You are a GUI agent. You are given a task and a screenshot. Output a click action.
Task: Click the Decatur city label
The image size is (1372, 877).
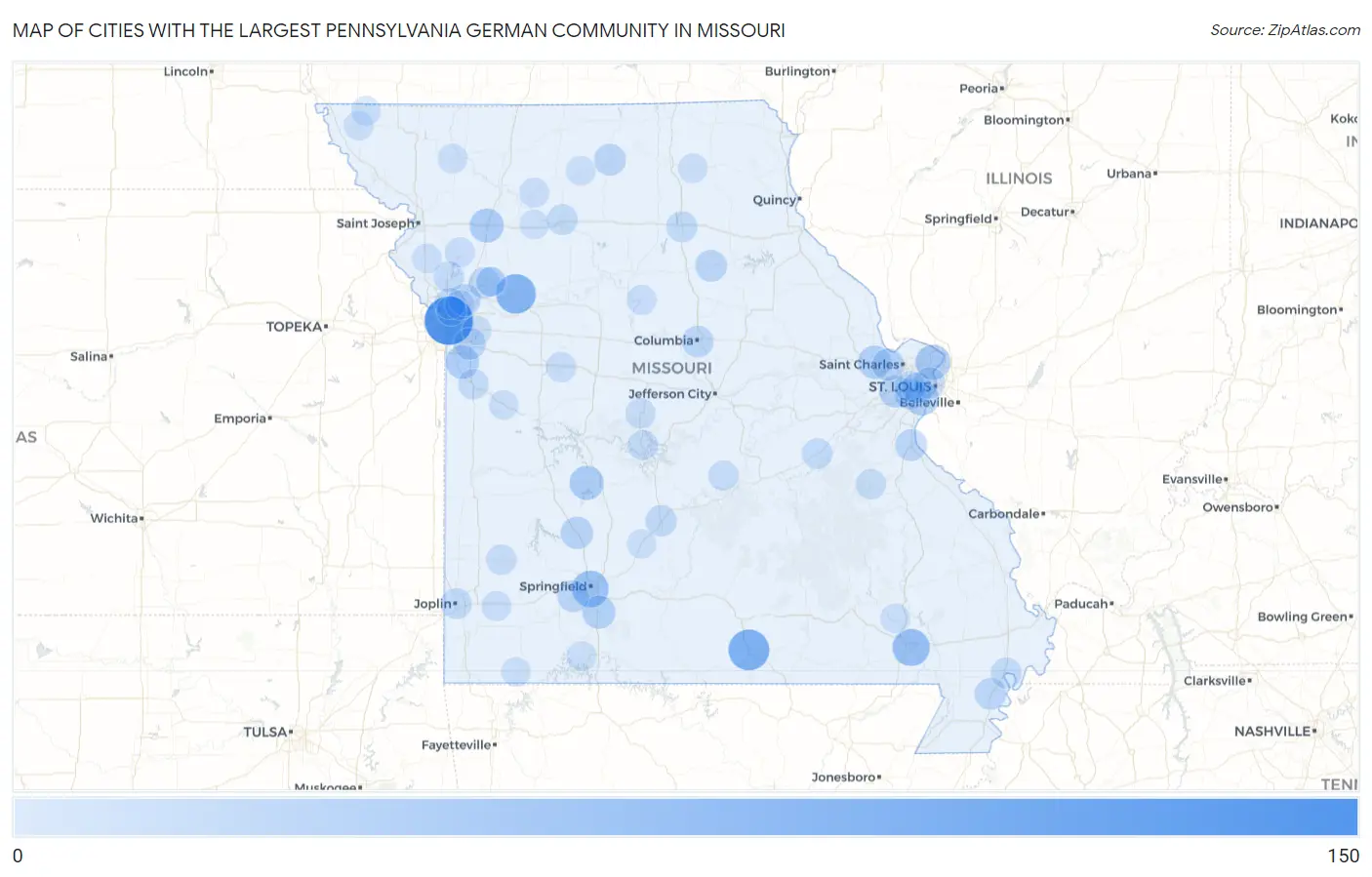pyautogui.click(x=1045, y=212)
